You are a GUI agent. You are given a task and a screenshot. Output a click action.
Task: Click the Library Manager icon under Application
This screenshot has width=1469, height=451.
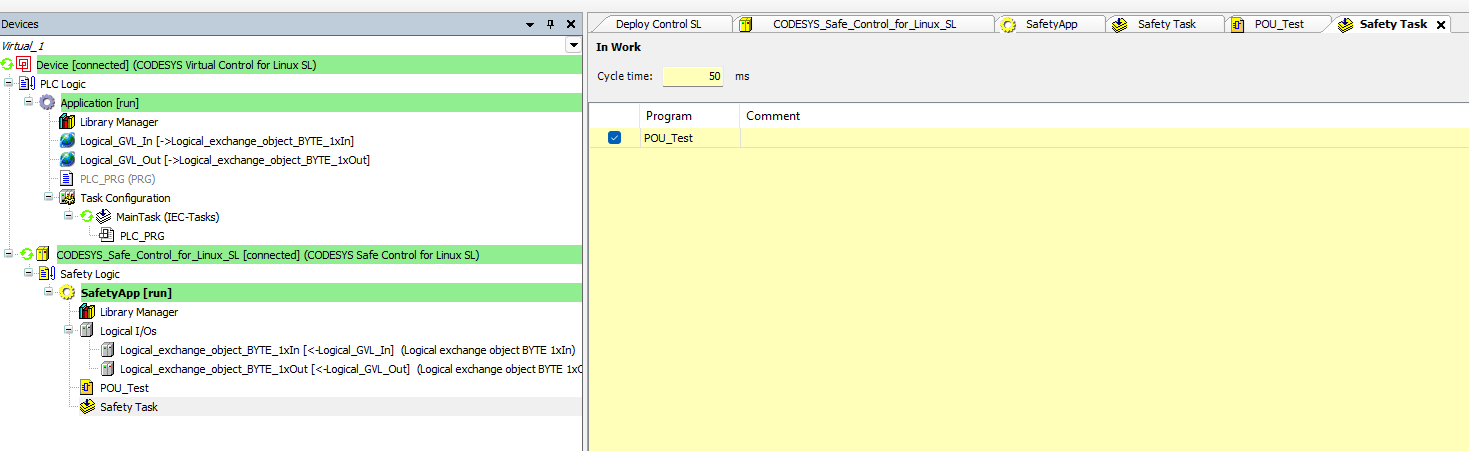[67, 122]
